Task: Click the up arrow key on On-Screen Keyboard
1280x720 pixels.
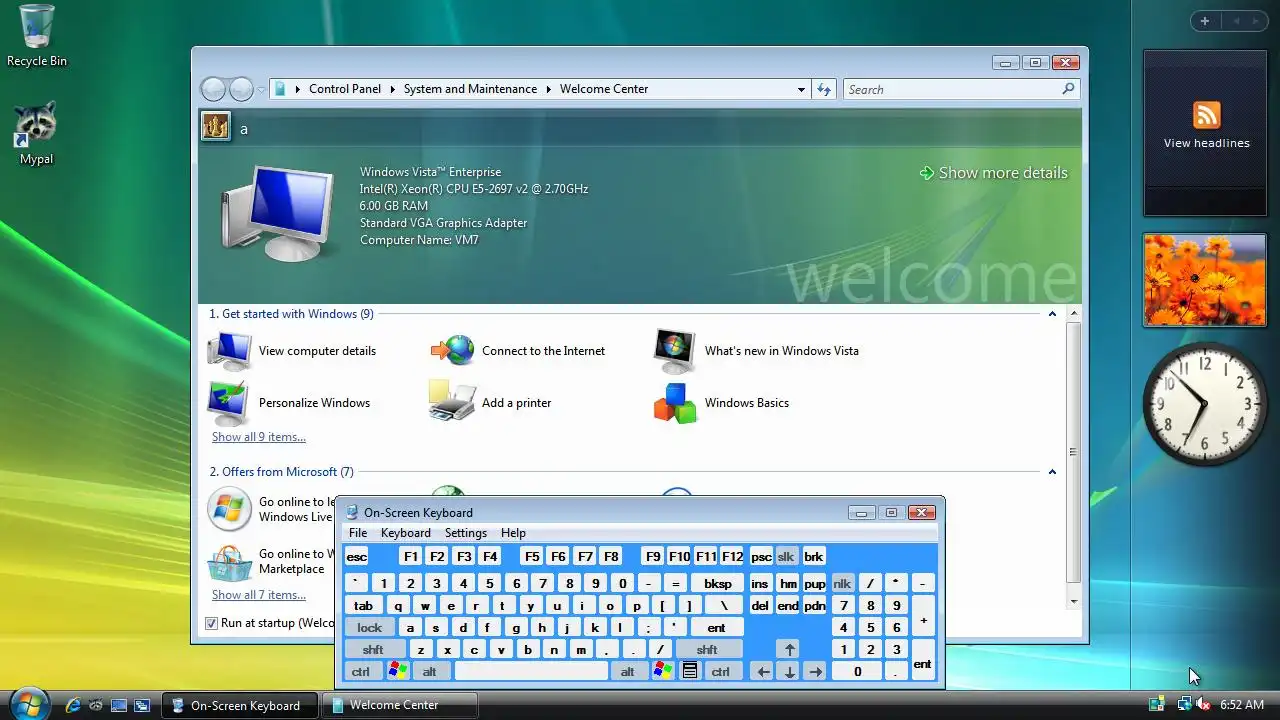Action: 789,650
